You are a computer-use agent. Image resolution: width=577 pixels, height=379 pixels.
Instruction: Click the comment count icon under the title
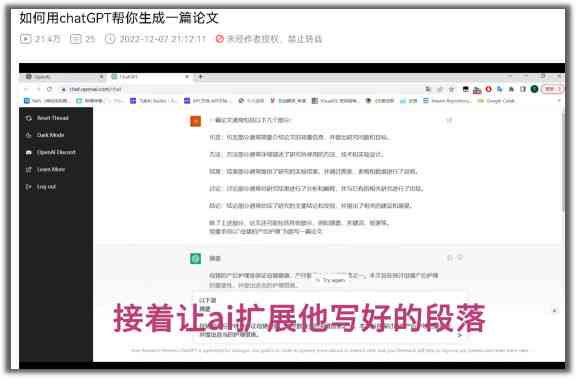75,39
